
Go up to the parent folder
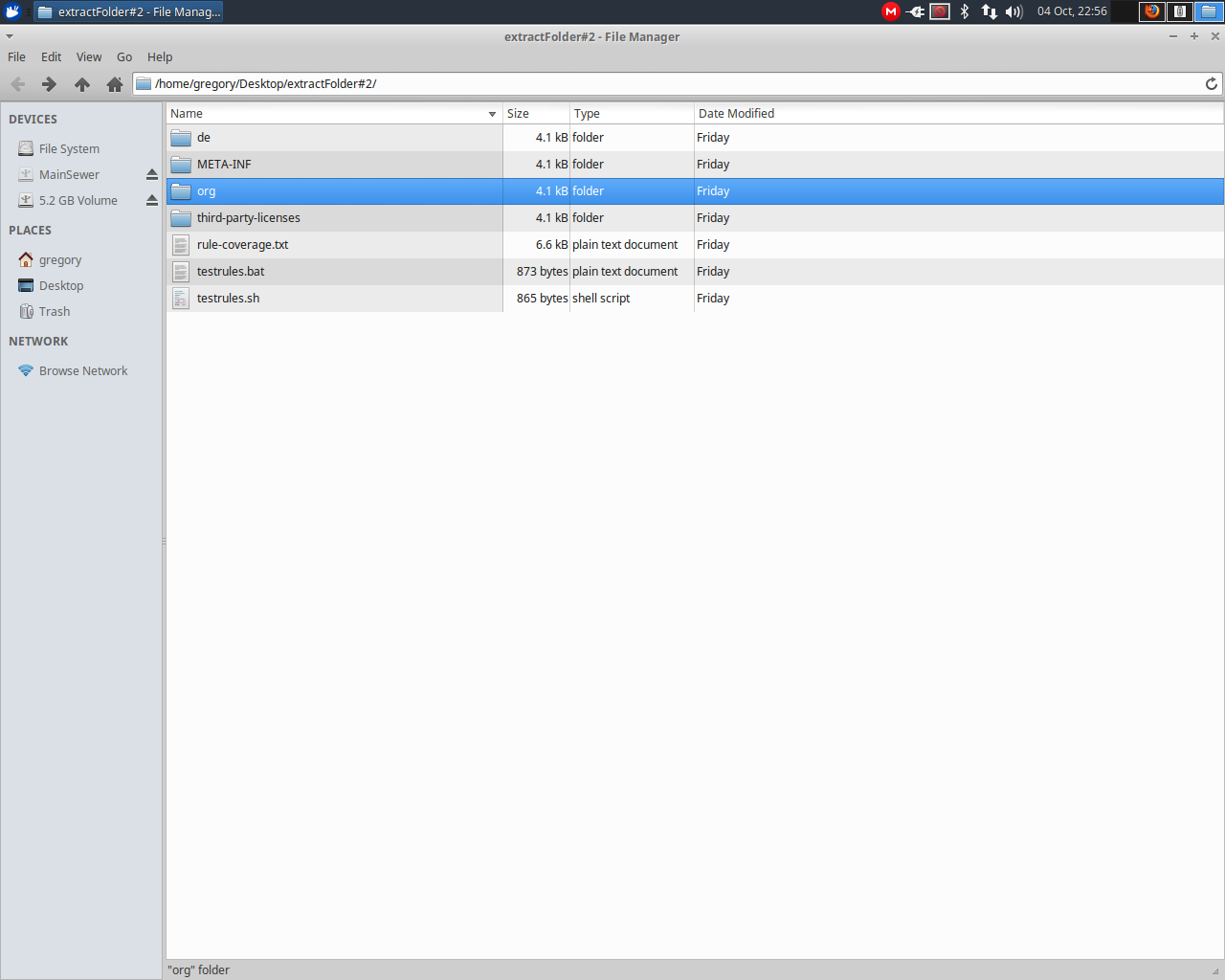82,84
